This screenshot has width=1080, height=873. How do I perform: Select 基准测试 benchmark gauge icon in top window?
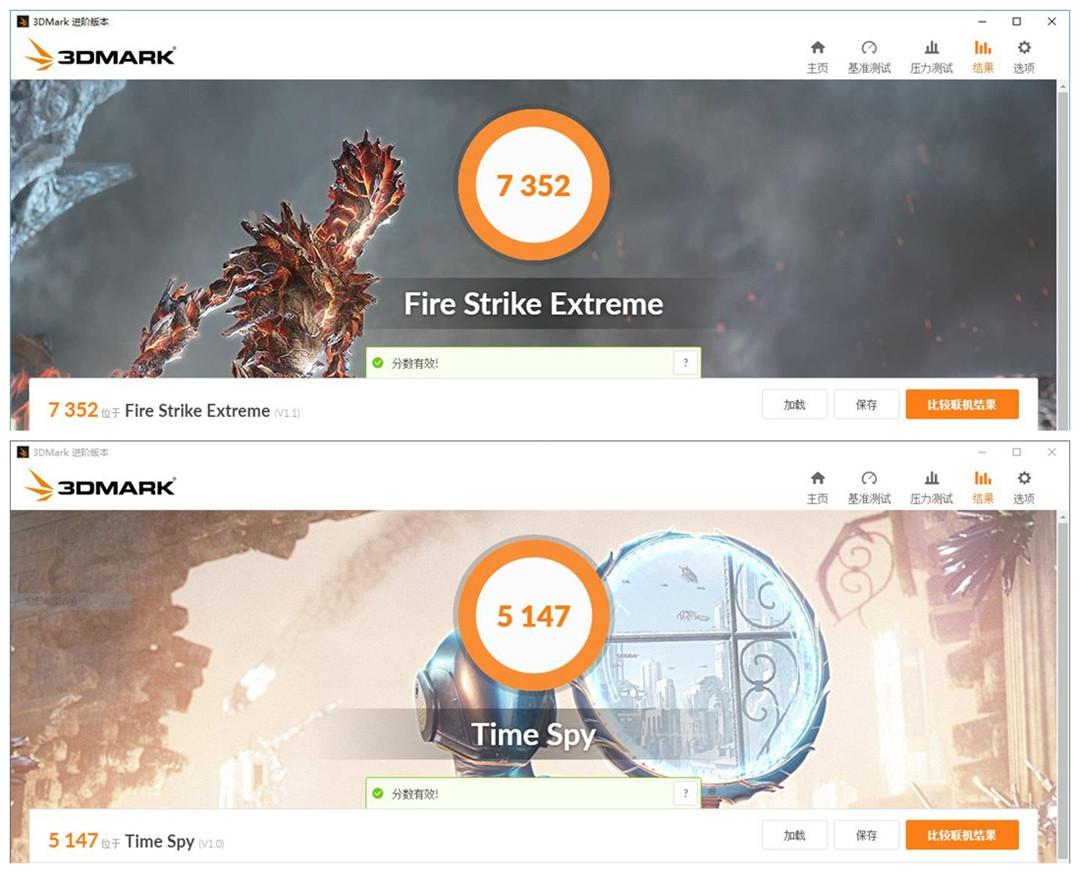point(869,57)
